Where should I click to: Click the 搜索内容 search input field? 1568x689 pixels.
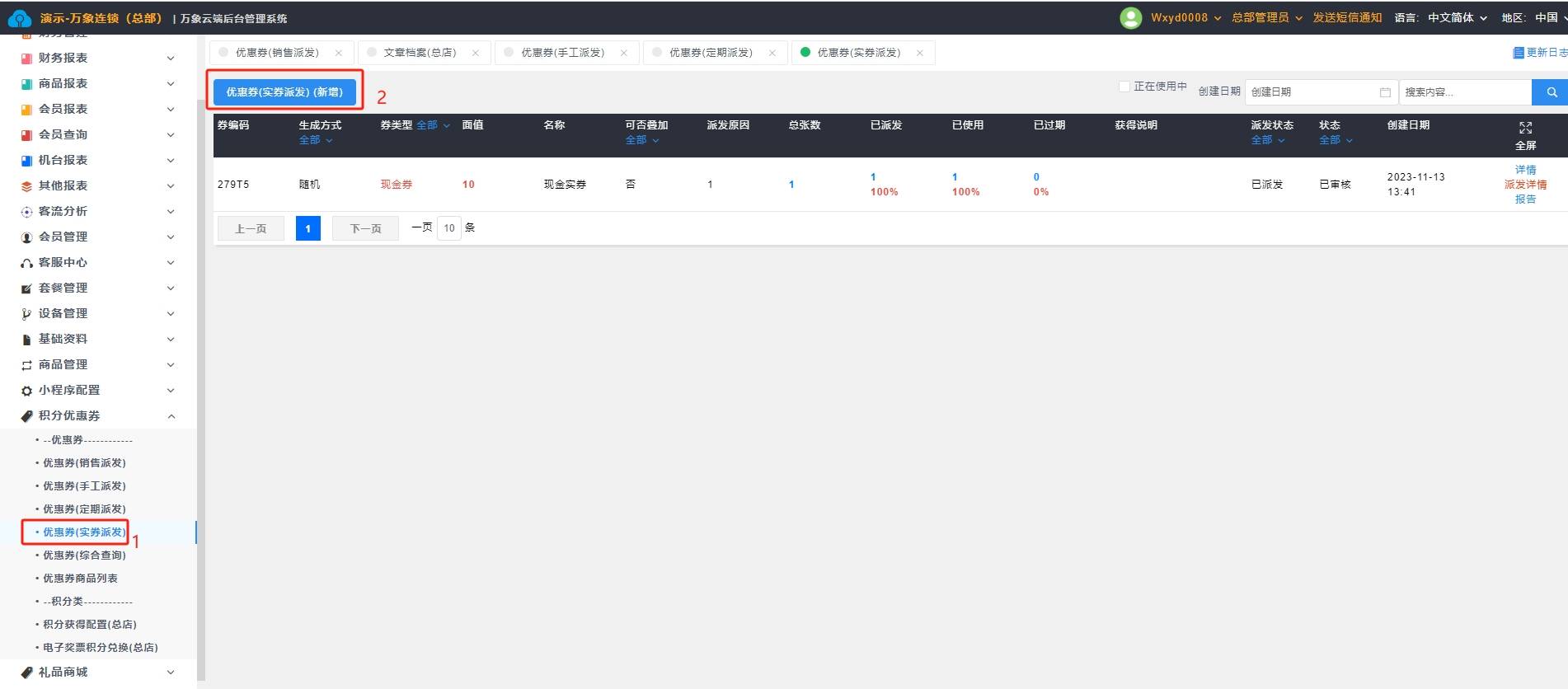[x=1465, y=92]
